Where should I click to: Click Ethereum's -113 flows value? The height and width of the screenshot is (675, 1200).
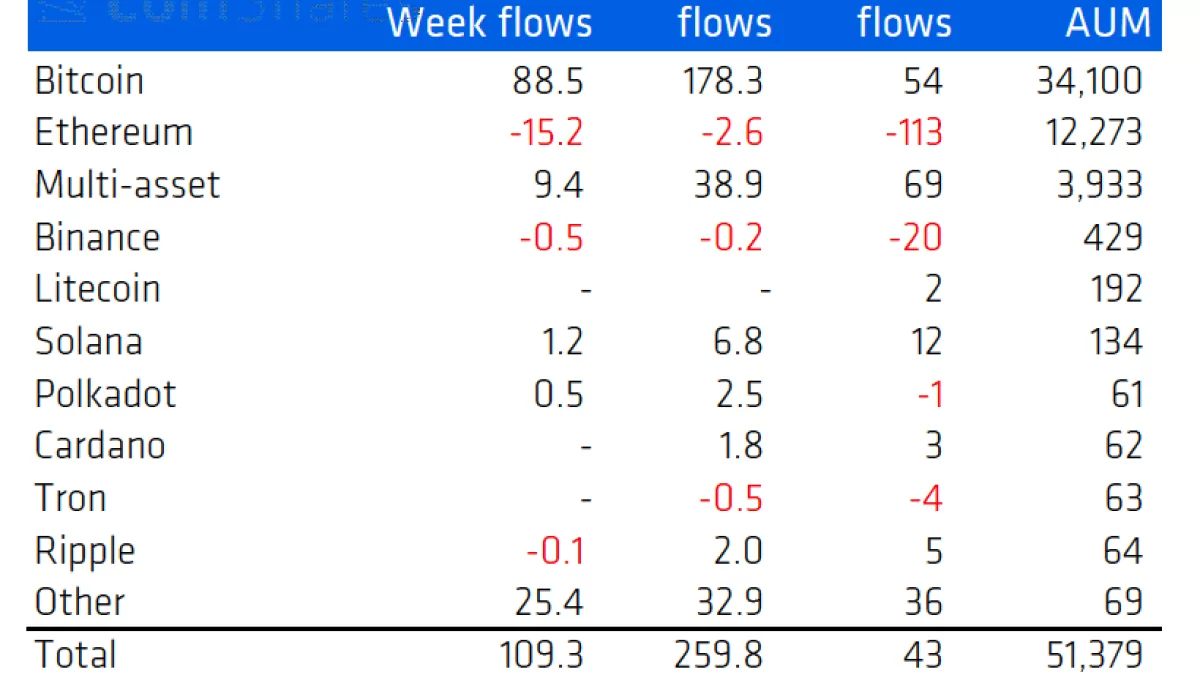point(913,133)
